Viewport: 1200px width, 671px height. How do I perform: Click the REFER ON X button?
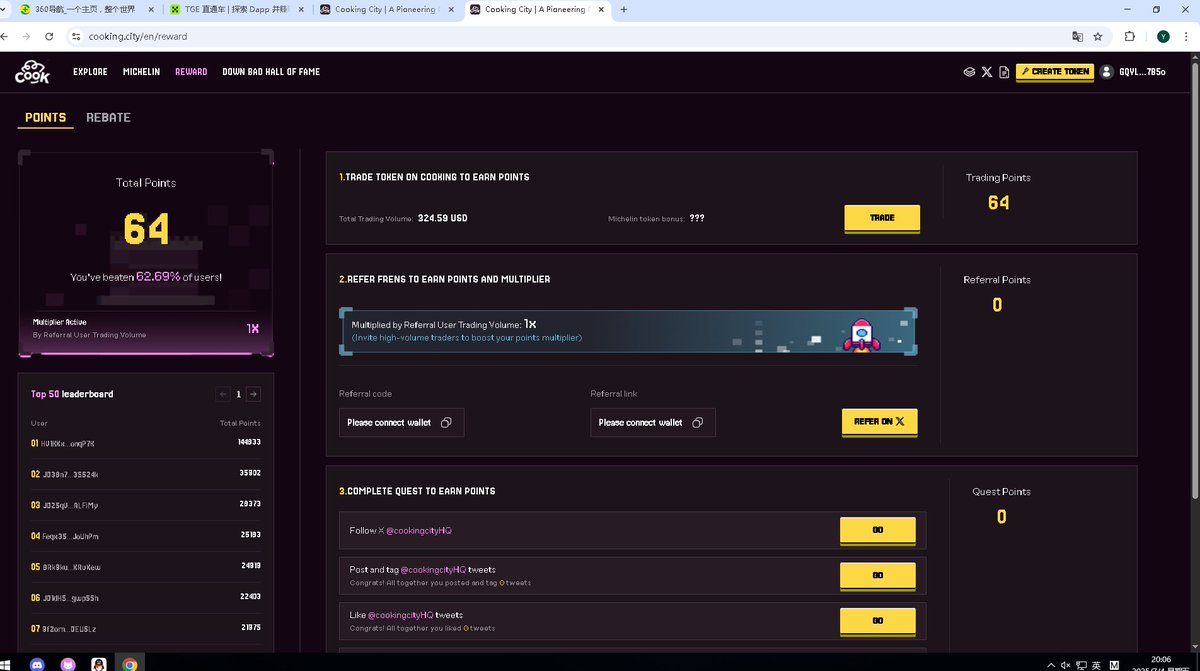coord(879,422)
